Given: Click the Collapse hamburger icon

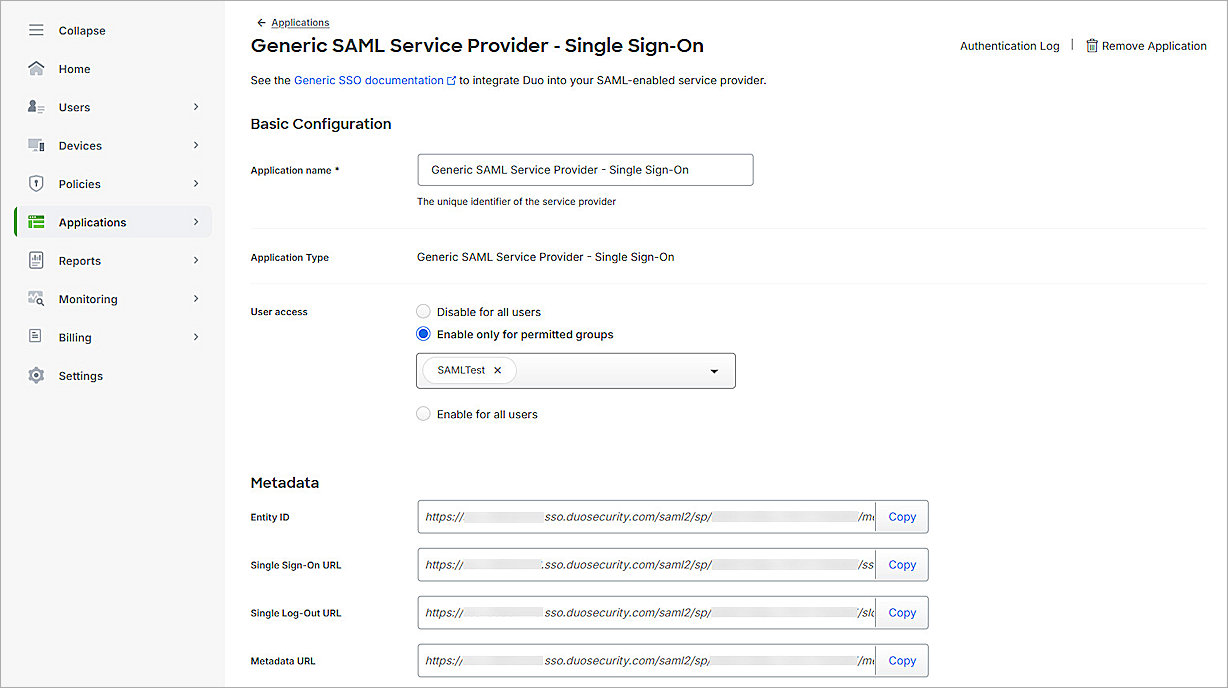Looking at the screenshot, I should 36,31.
